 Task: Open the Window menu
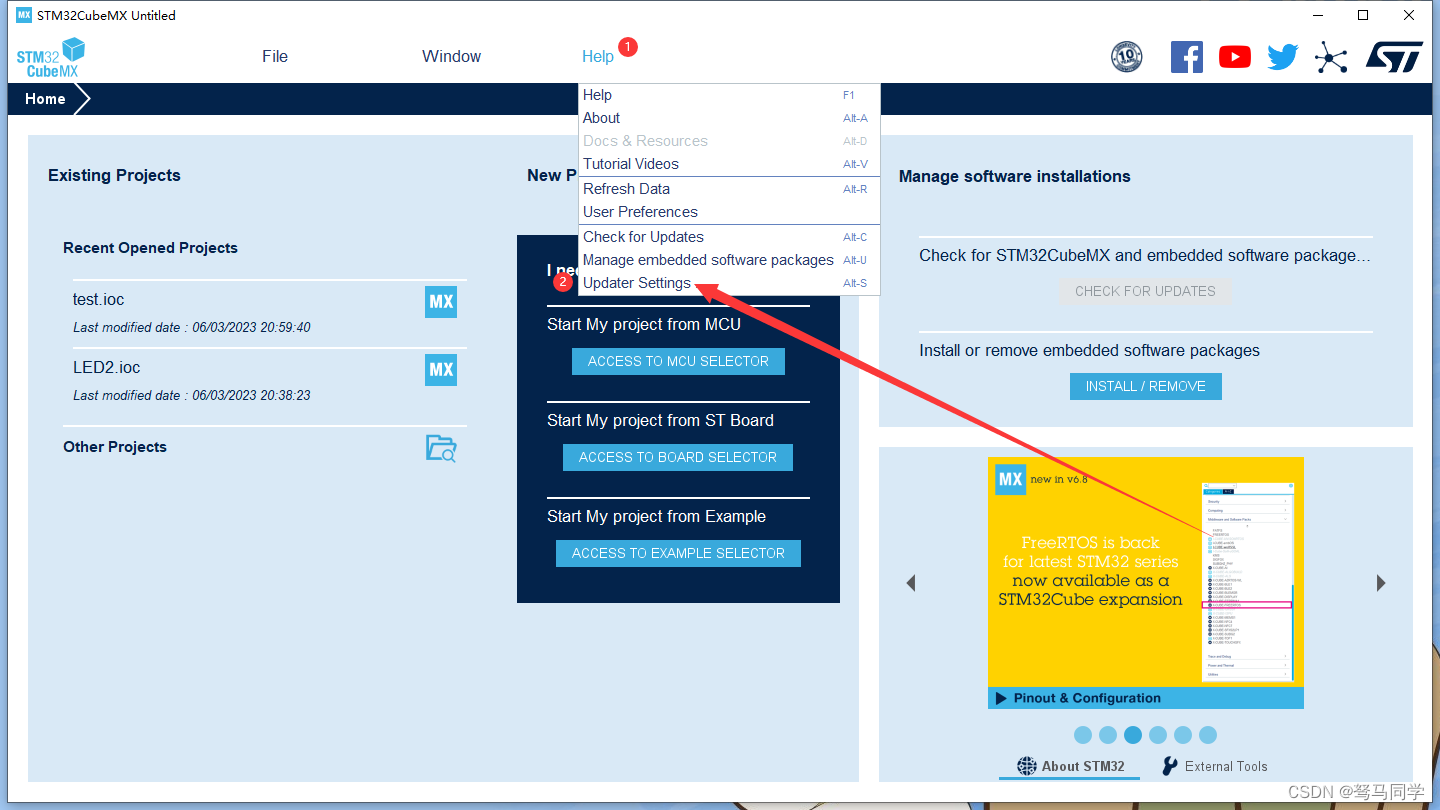click(x=451, y=57)
